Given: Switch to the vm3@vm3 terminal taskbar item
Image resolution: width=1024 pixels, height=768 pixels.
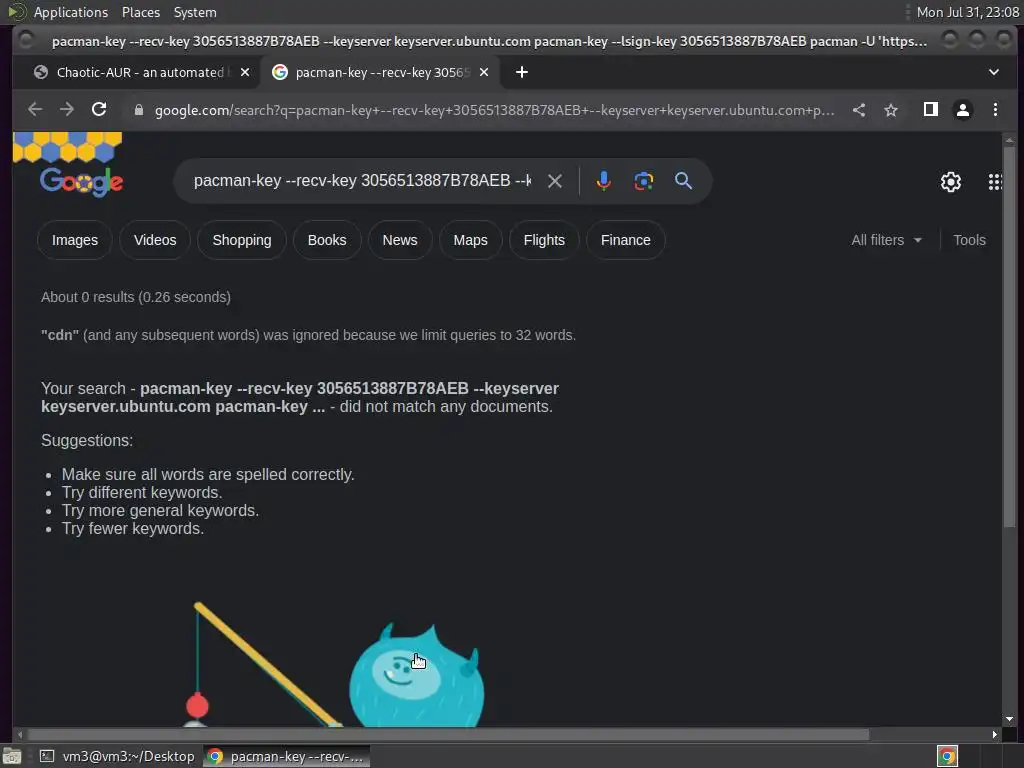Looking at the screenshot, I should [116, 756].
